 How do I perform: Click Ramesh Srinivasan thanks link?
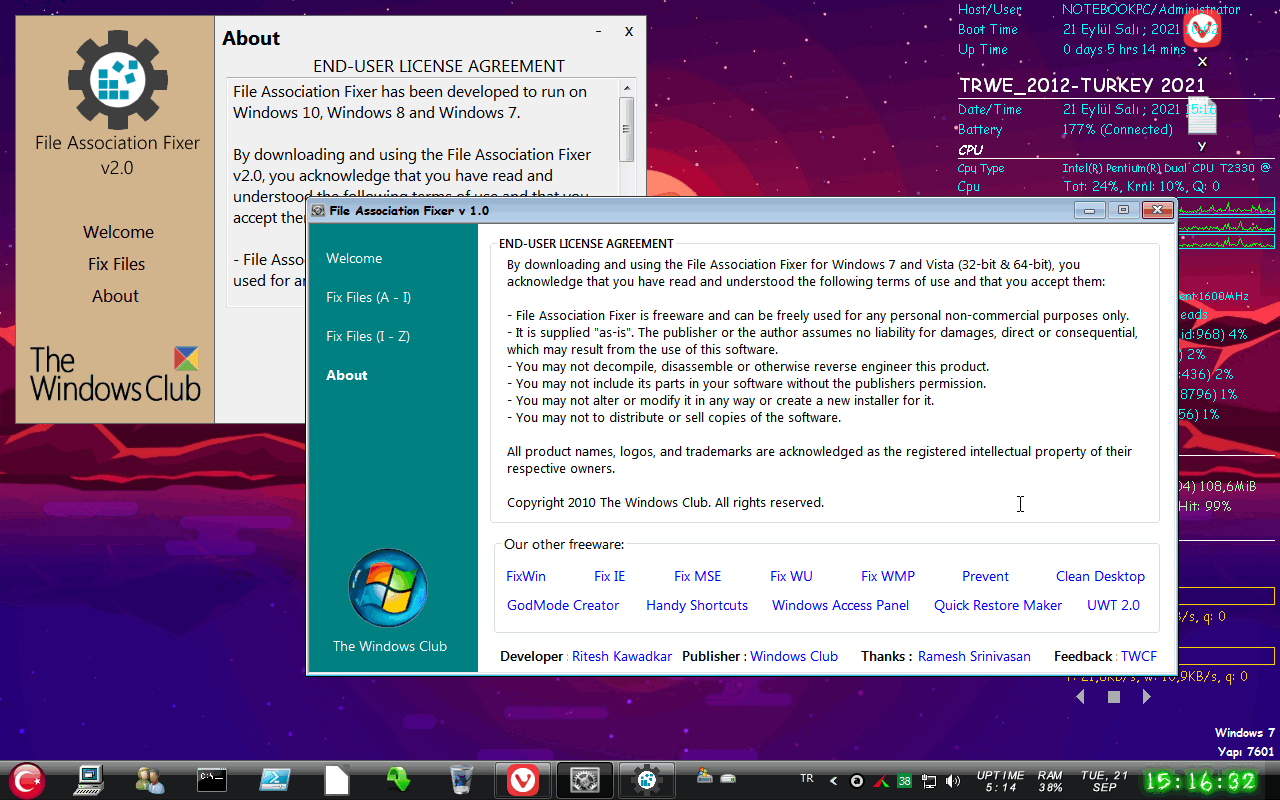point(974,656)
